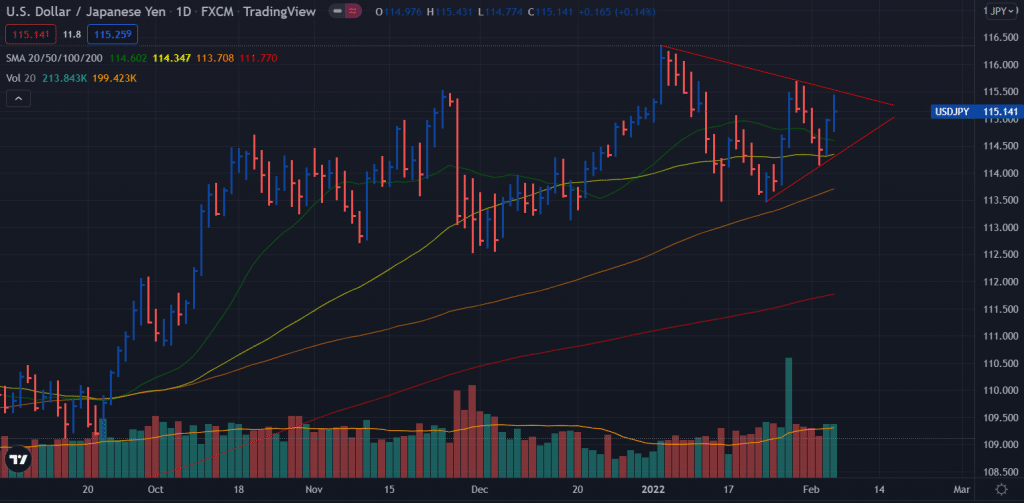Select the SMA 20/50/100/200 indicator legend
Viewport: 1024px width, 503px height.
[54, 58]
